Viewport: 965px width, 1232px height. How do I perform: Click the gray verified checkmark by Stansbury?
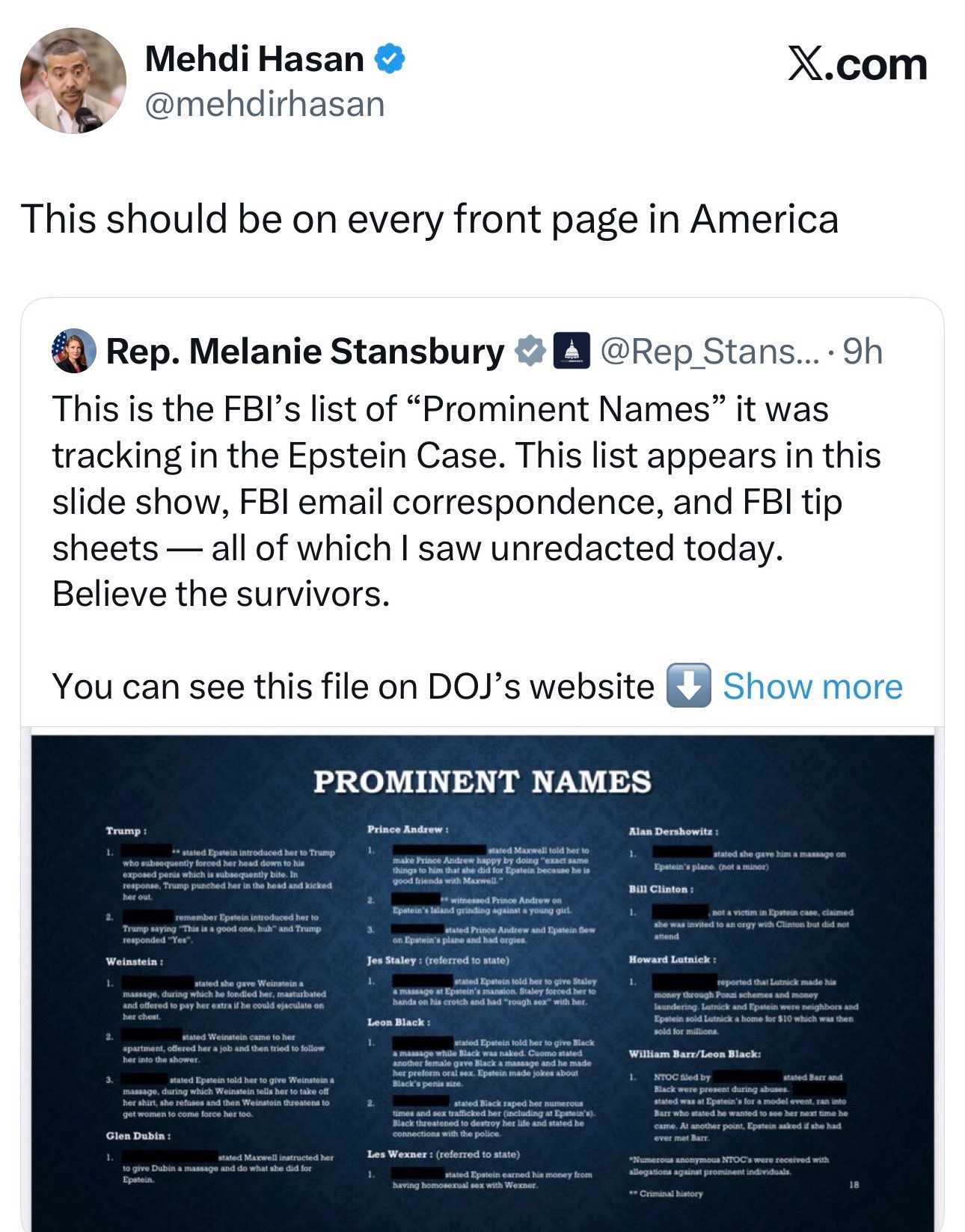530,351
